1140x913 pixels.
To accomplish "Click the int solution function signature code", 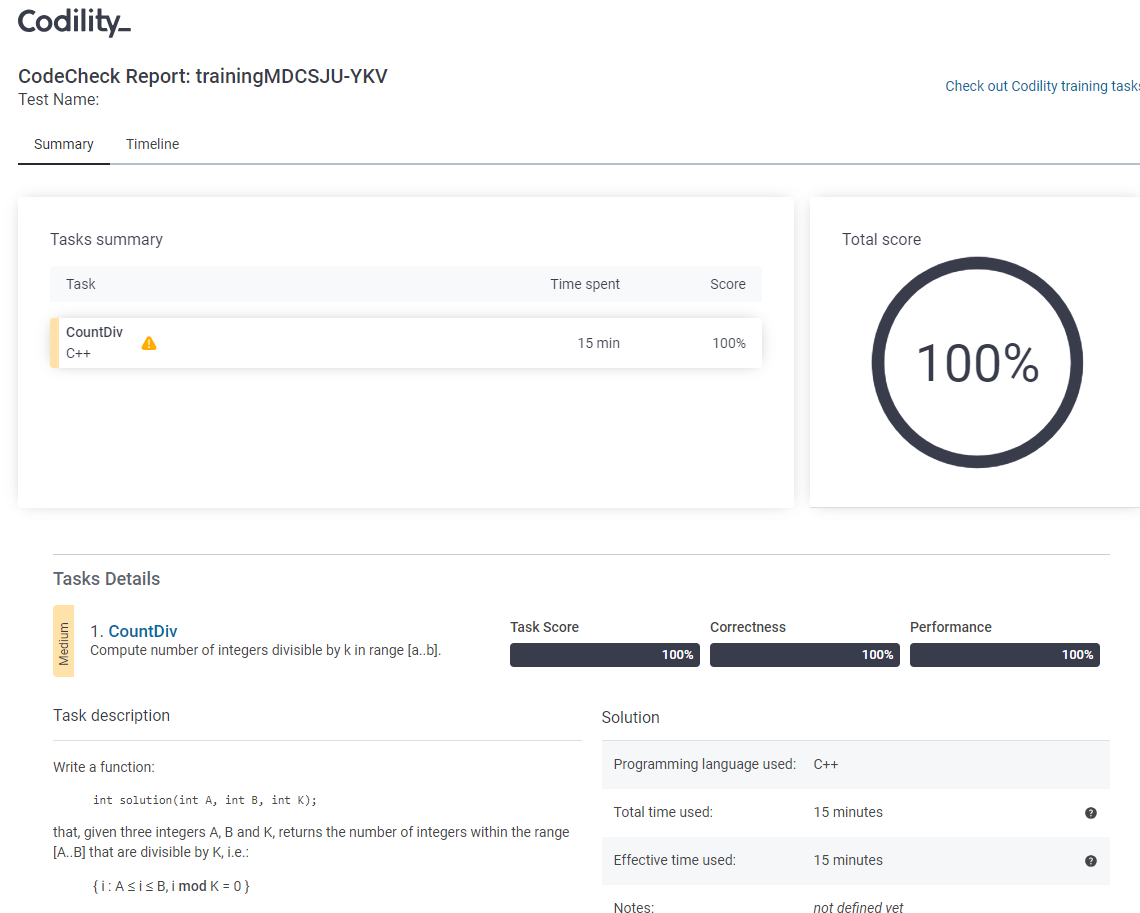I will pyautogui.click(x=205, y=800).
